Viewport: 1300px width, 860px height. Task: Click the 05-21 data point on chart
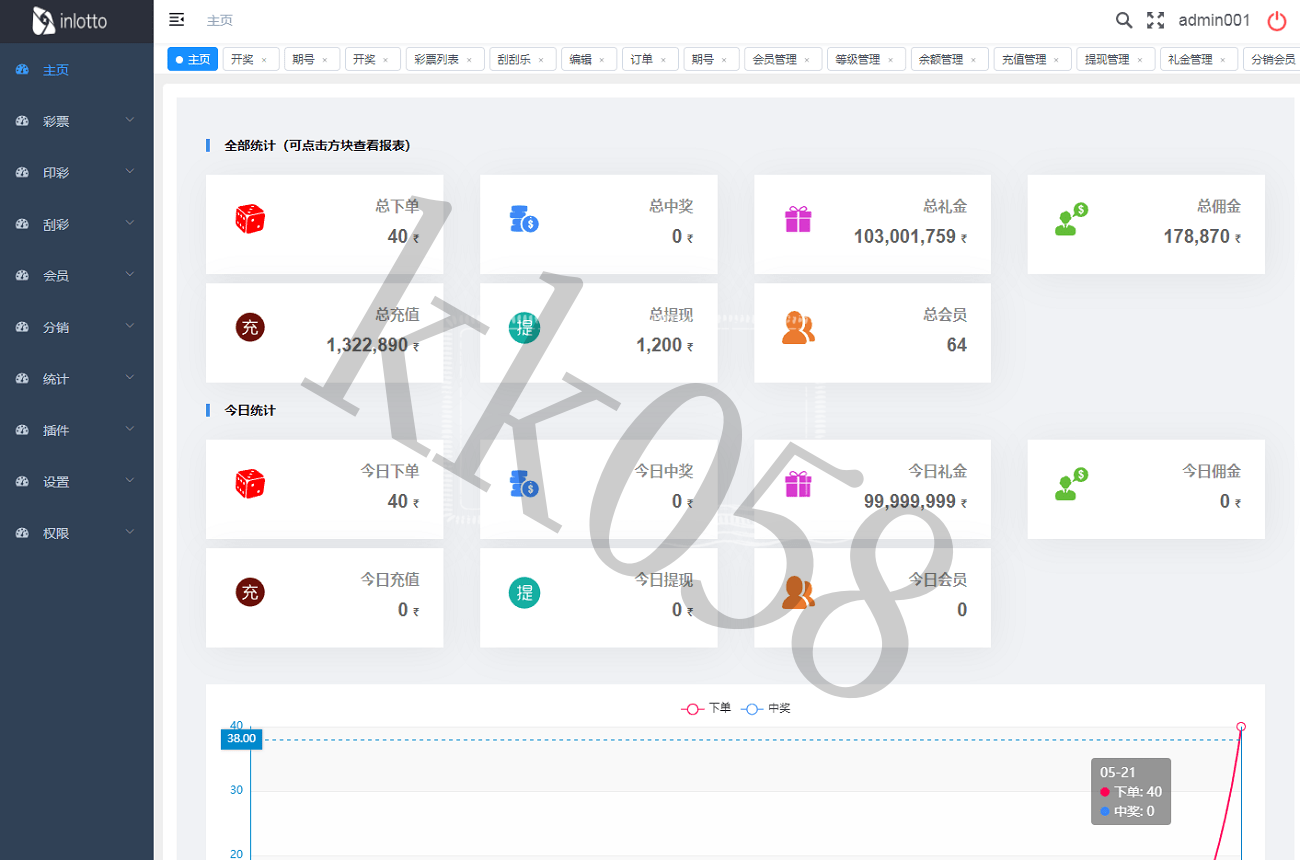tap(1241, 727)
